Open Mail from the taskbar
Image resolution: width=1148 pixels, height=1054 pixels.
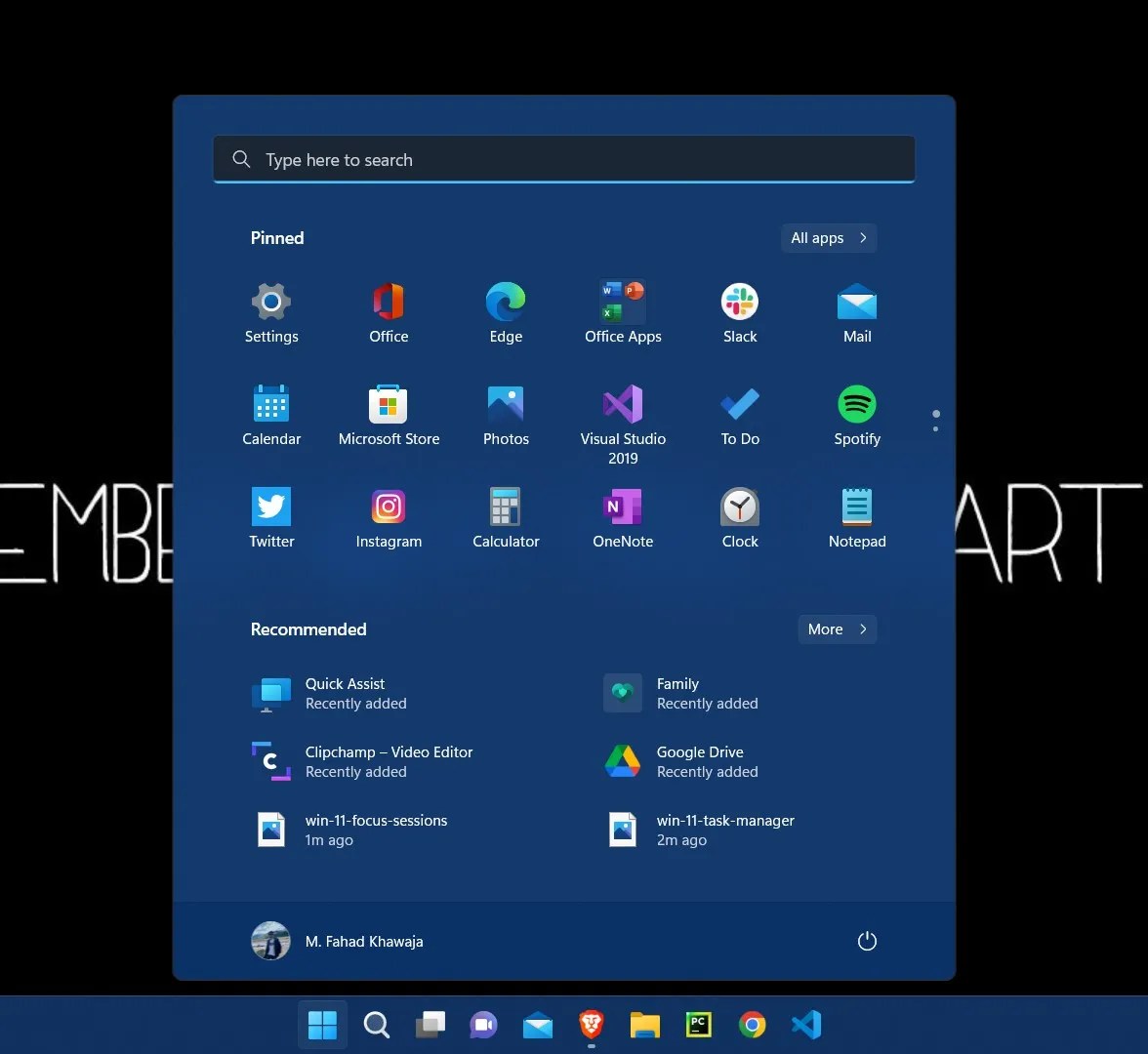pos(537,1025)
